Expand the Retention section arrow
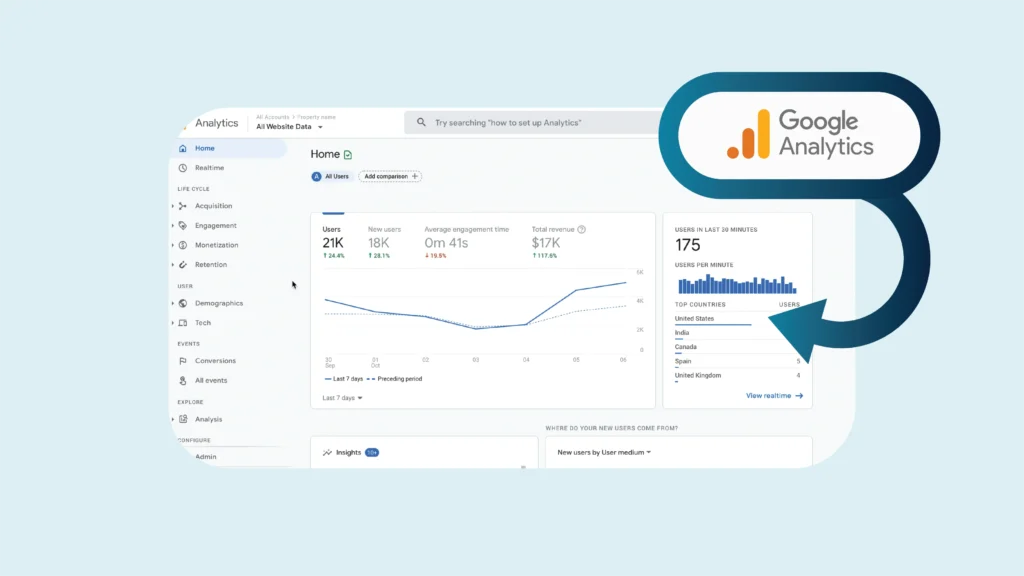The height and width of the screenshot is (576, 1024). coord(173,265)
